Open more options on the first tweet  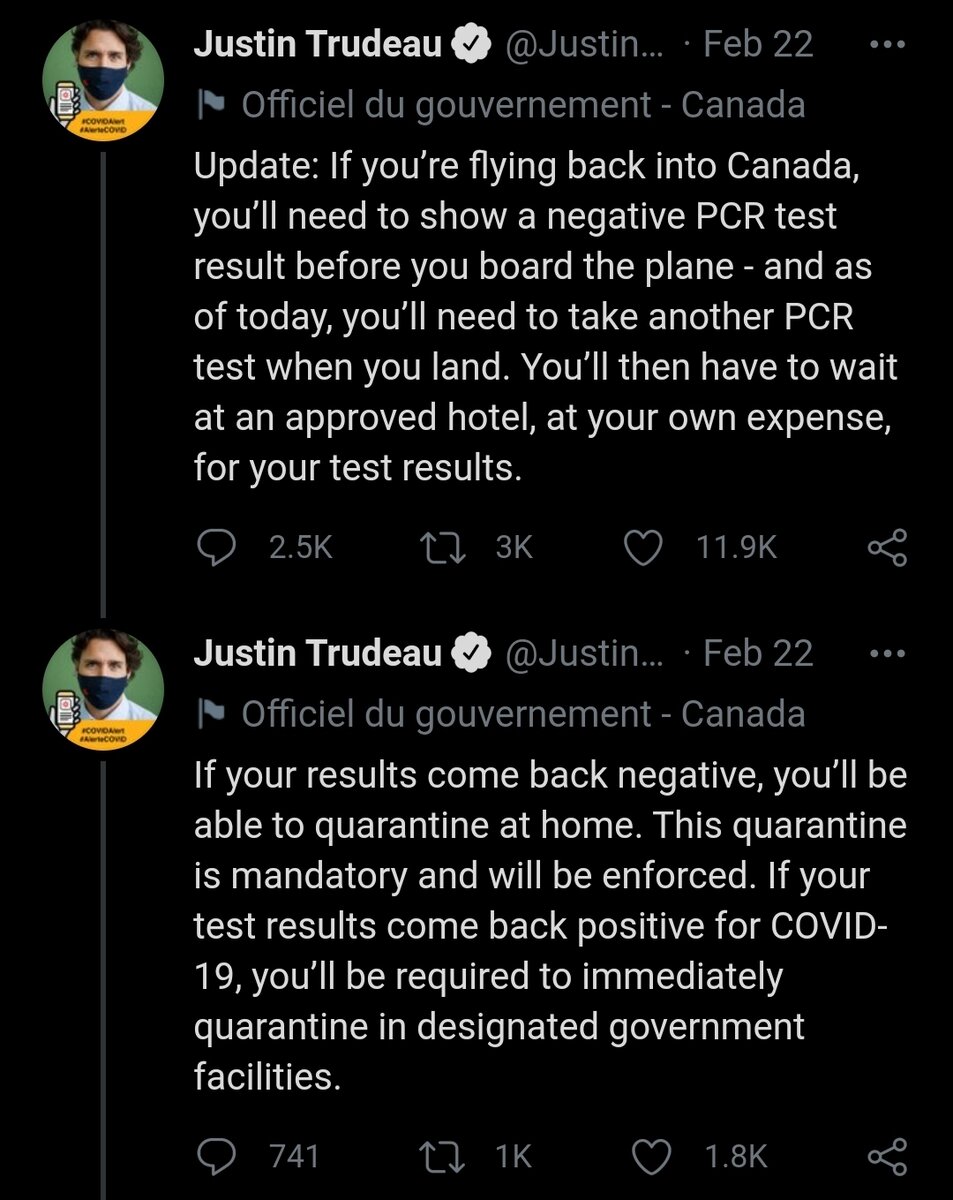886,45
